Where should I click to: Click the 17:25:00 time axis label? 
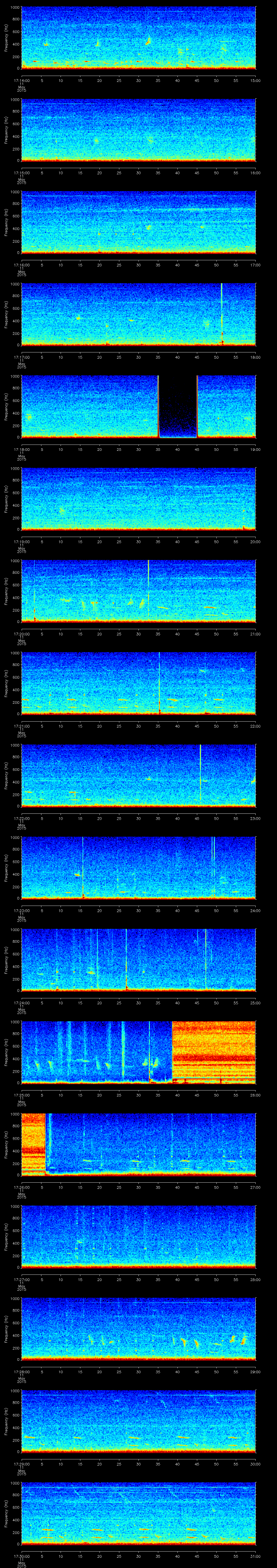click(21, 1095)
